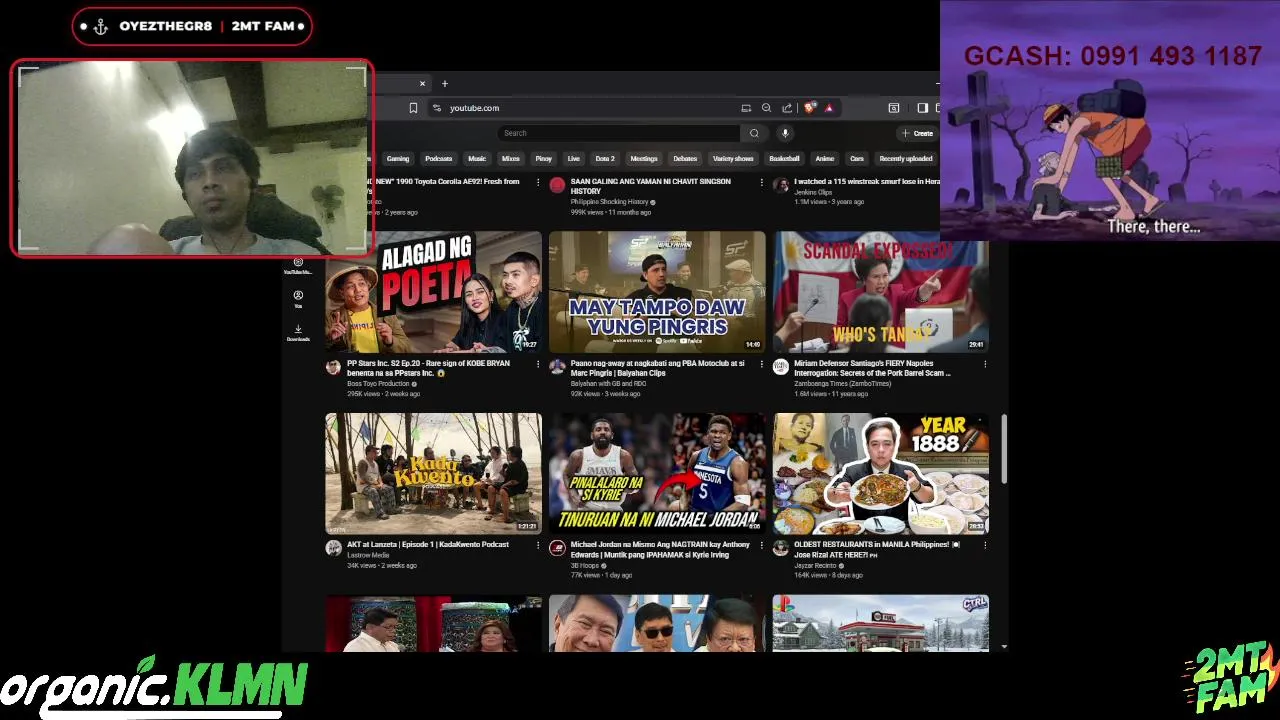Share this page via the share icon

(787, 108)
